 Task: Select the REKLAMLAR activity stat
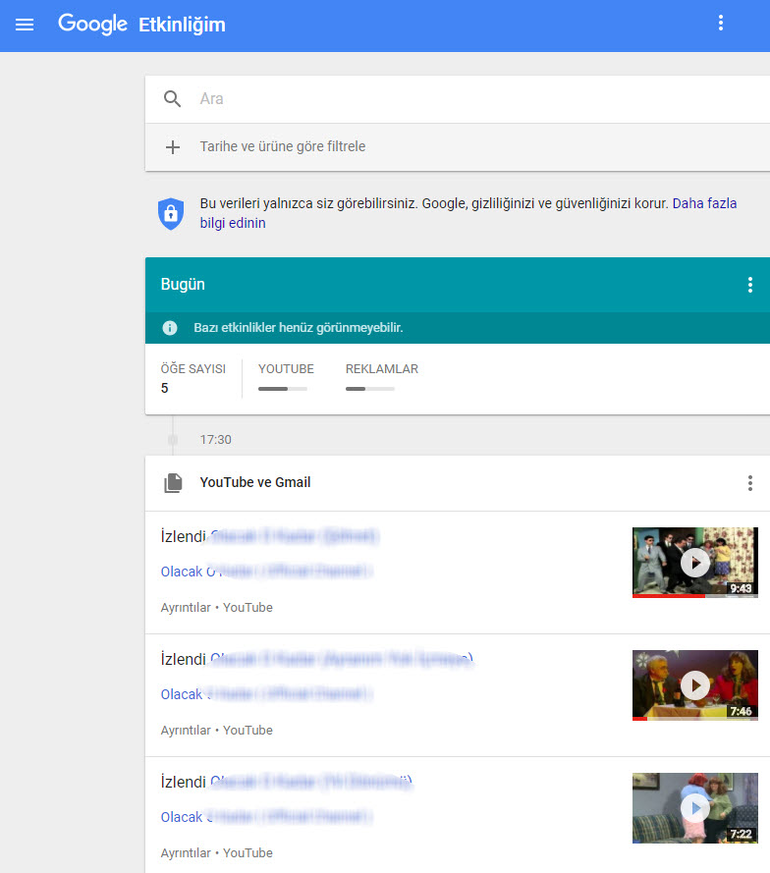click(381, 378)
